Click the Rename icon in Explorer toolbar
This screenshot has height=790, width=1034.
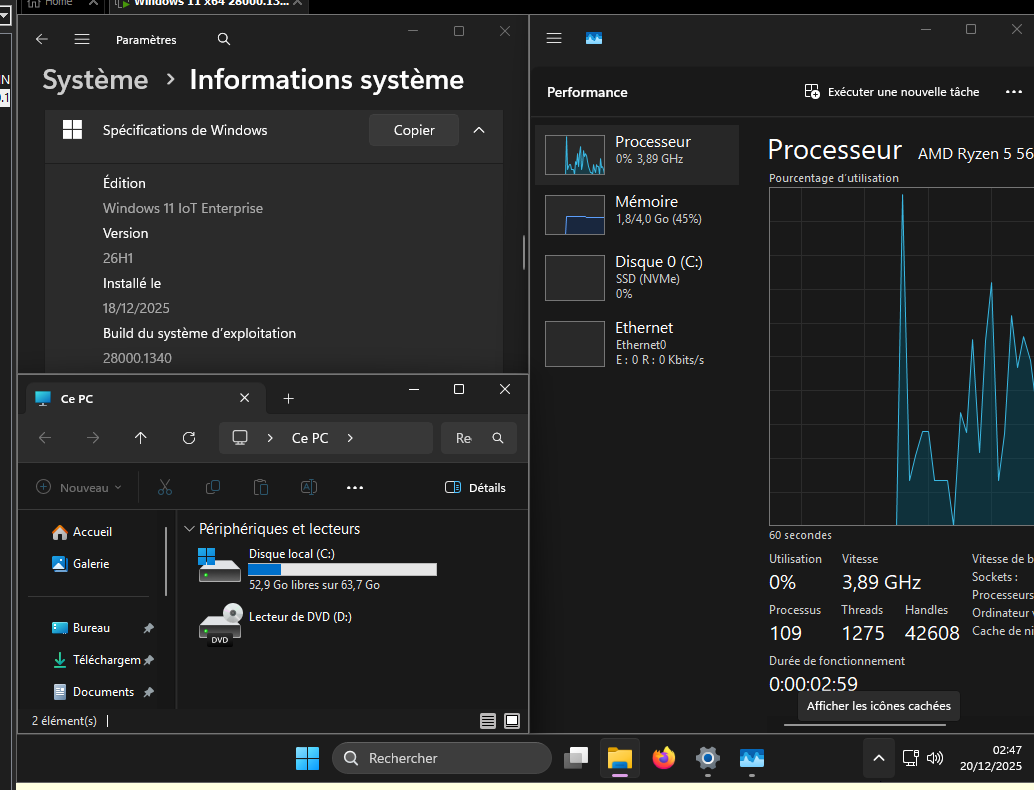pos(309,487)
